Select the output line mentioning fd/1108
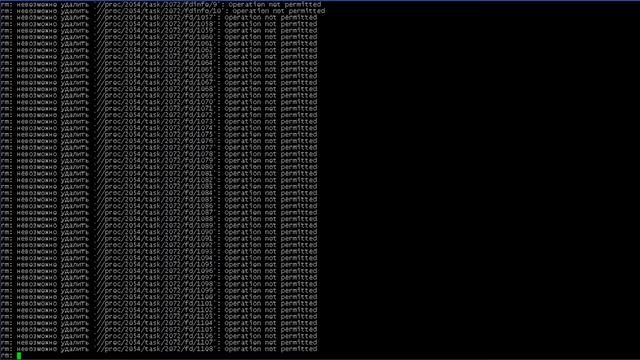 click(x=158, y=349)
